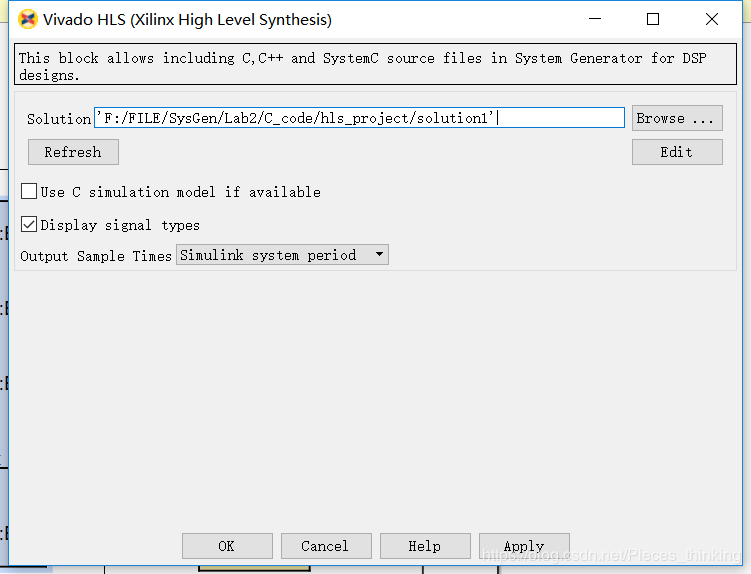
Task: Click the Refresh button
Action: [x=73, y=152]
